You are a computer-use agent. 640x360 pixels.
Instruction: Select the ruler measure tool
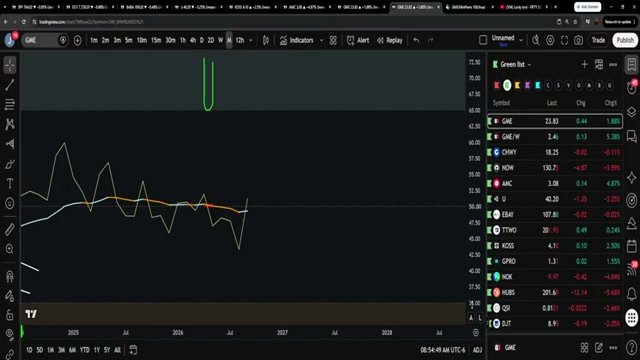pos(10,229)
